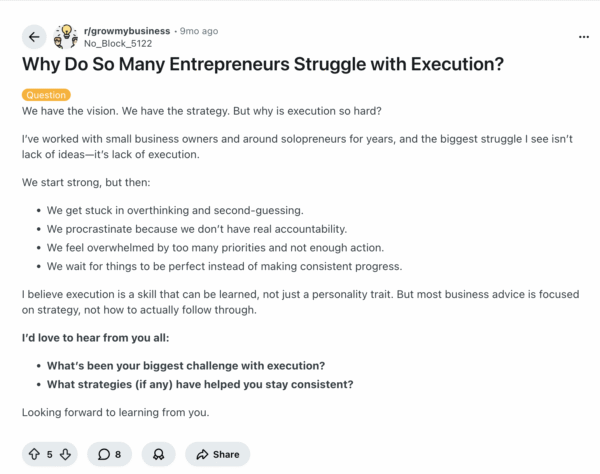Open the three-dot post options menu

coord(584,37)
